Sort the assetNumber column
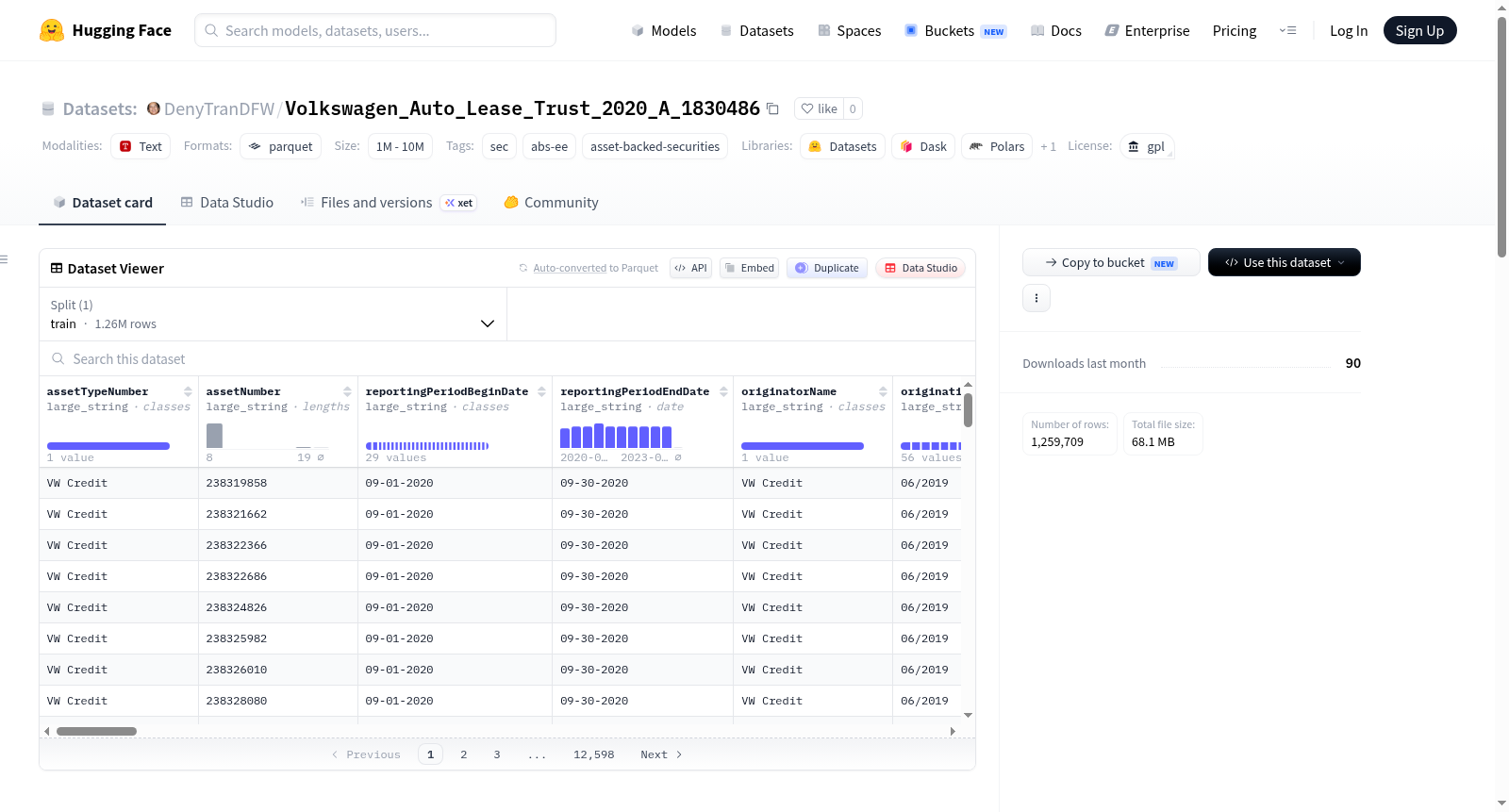1509x812 pixels. [x=347, y=391]
